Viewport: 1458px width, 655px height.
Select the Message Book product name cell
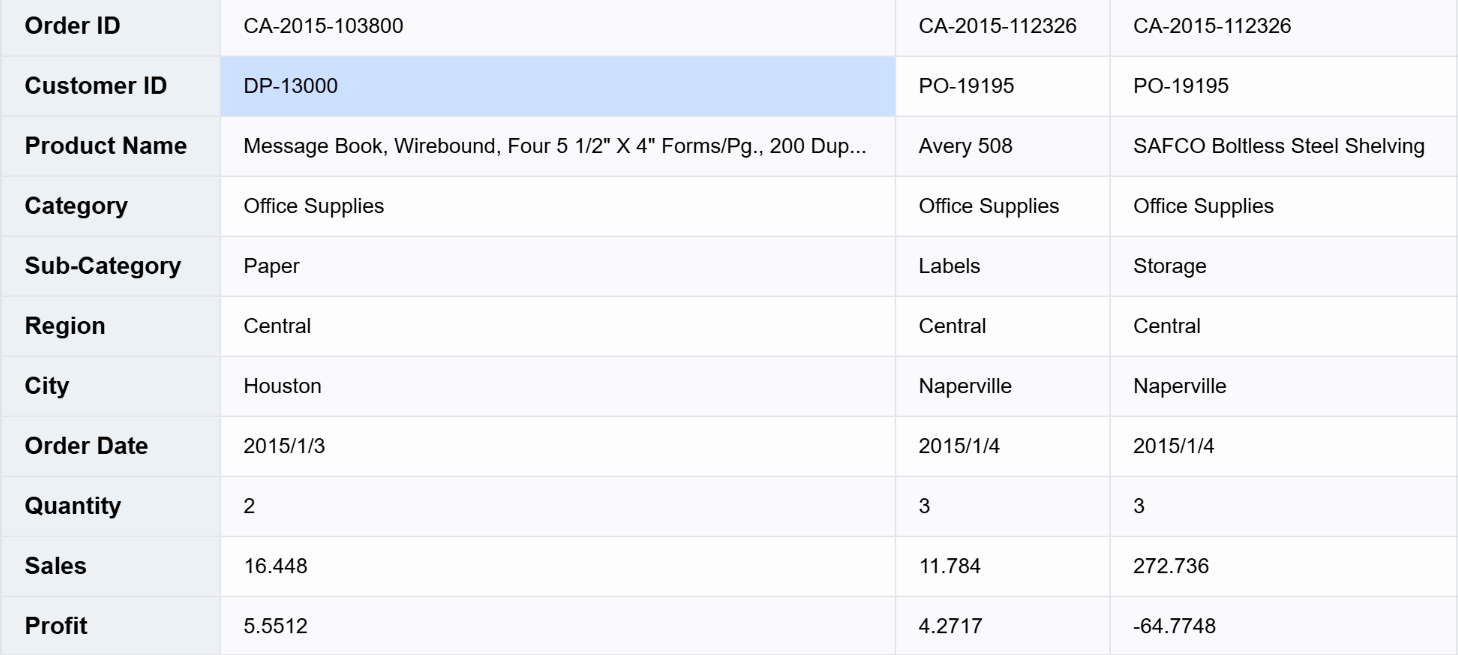(557, 146)
